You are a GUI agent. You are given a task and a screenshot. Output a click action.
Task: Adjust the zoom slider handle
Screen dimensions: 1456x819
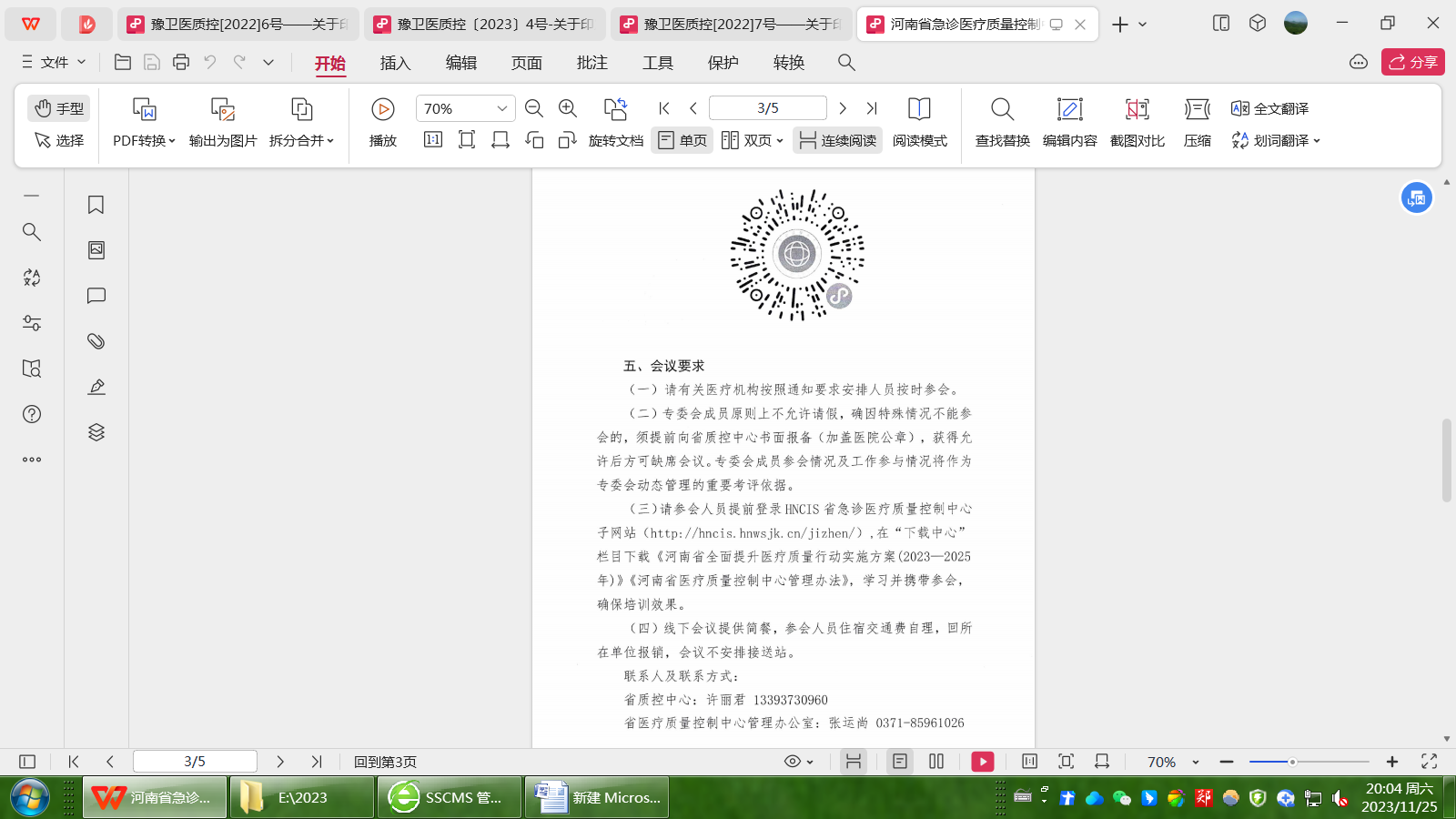pos(1291,762)
